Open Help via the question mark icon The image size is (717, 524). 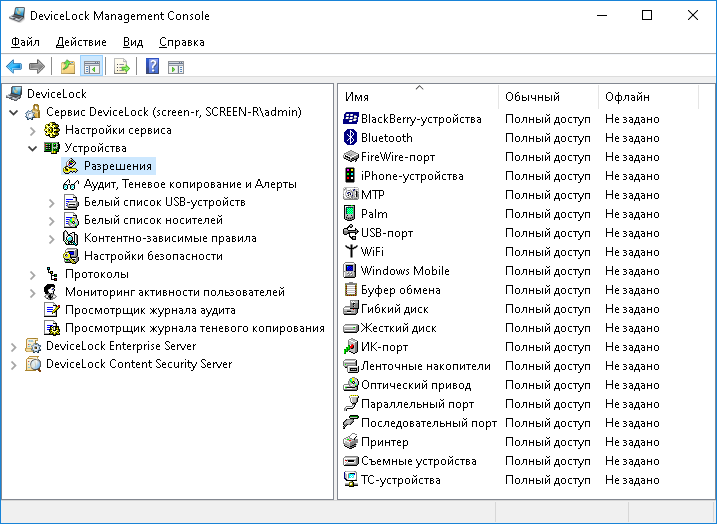pos(153,67)
